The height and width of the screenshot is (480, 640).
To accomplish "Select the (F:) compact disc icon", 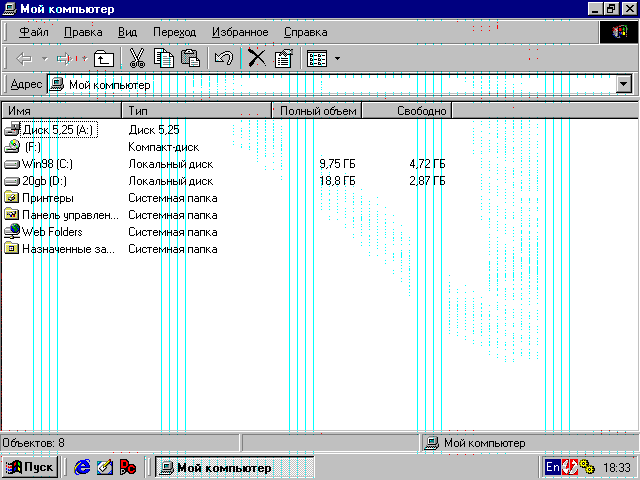I will (x=11, y=147).
